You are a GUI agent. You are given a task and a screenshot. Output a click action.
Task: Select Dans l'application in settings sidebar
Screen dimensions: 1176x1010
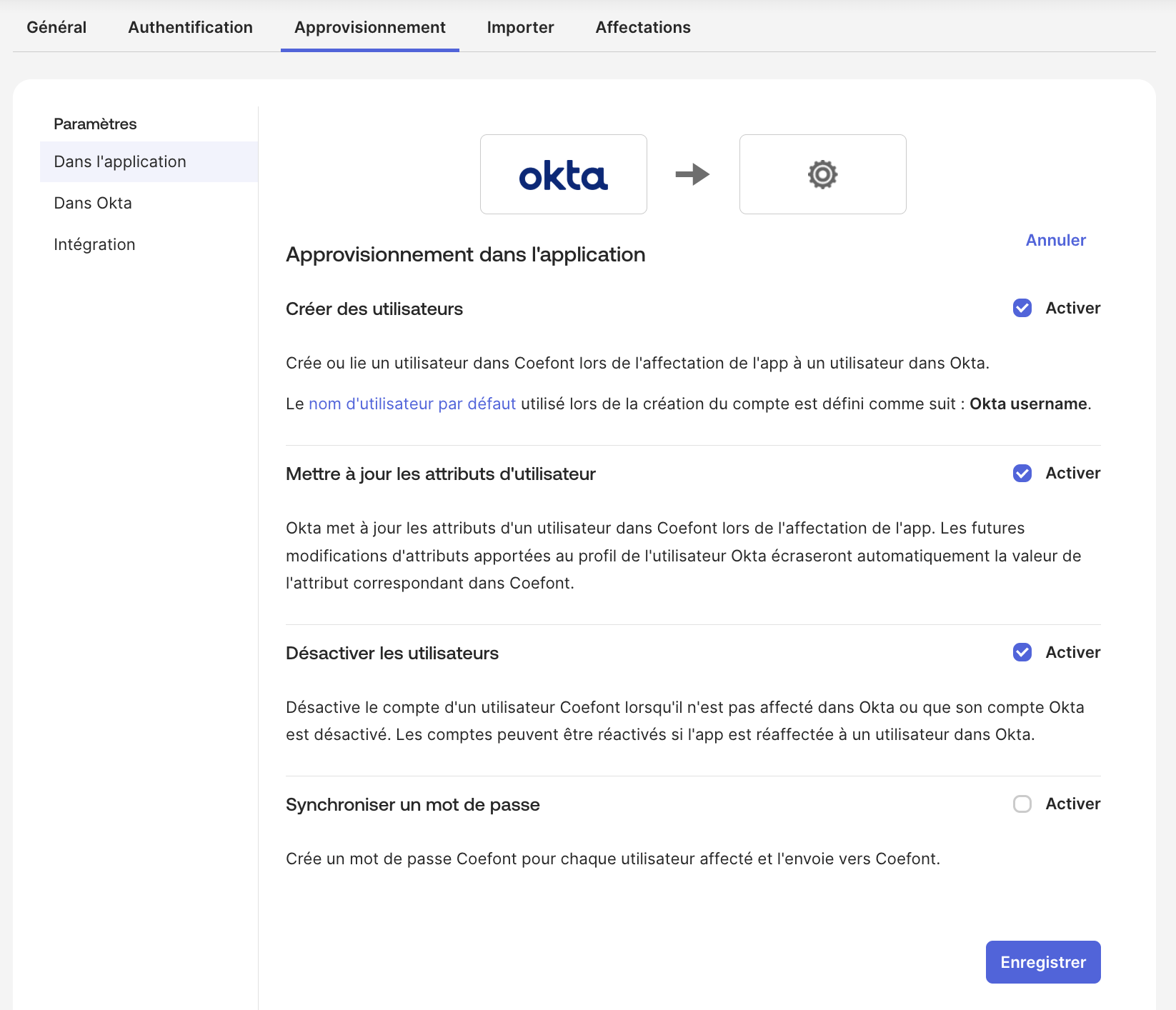pyautogui.click(x=149, y=161)
